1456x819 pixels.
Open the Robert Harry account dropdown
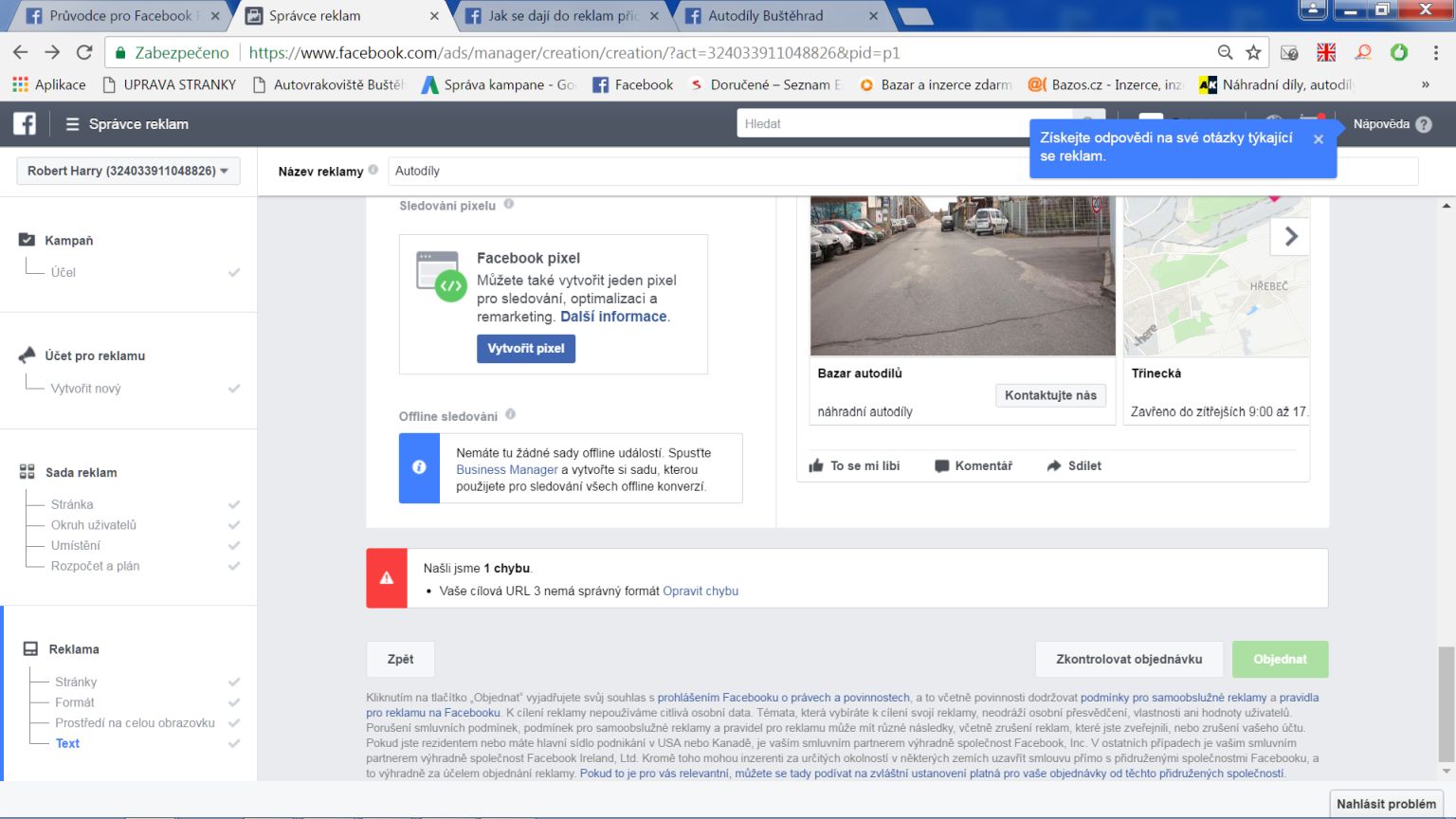tap(128, 171)
